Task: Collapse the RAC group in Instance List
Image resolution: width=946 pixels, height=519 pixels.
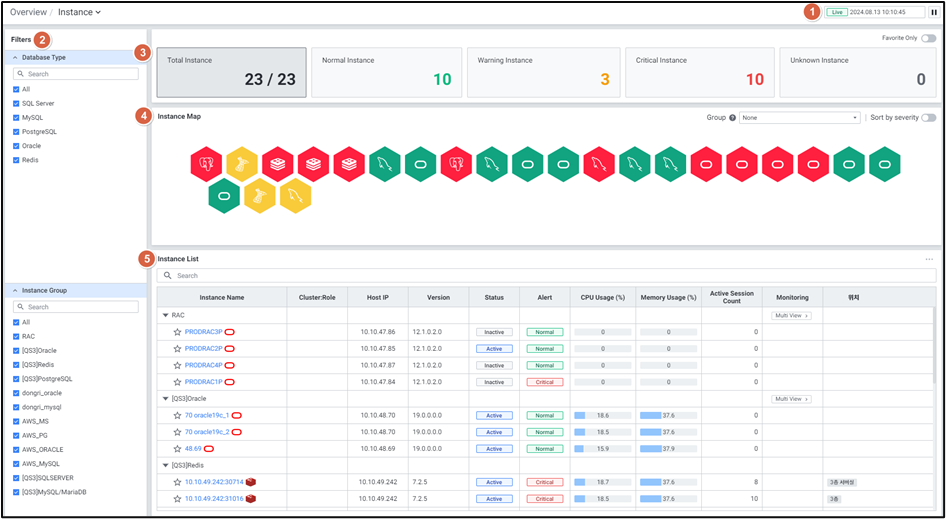Action: coord(165,315)
